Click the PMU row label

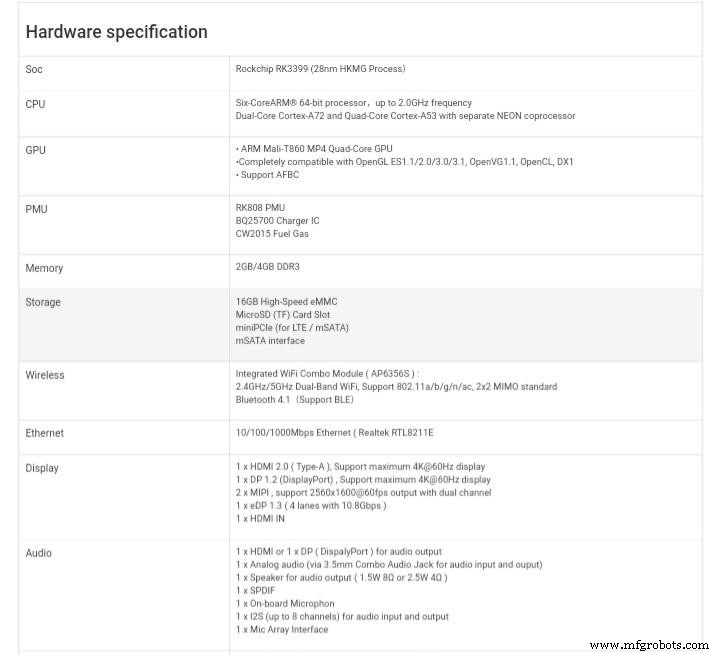(36, 209)
